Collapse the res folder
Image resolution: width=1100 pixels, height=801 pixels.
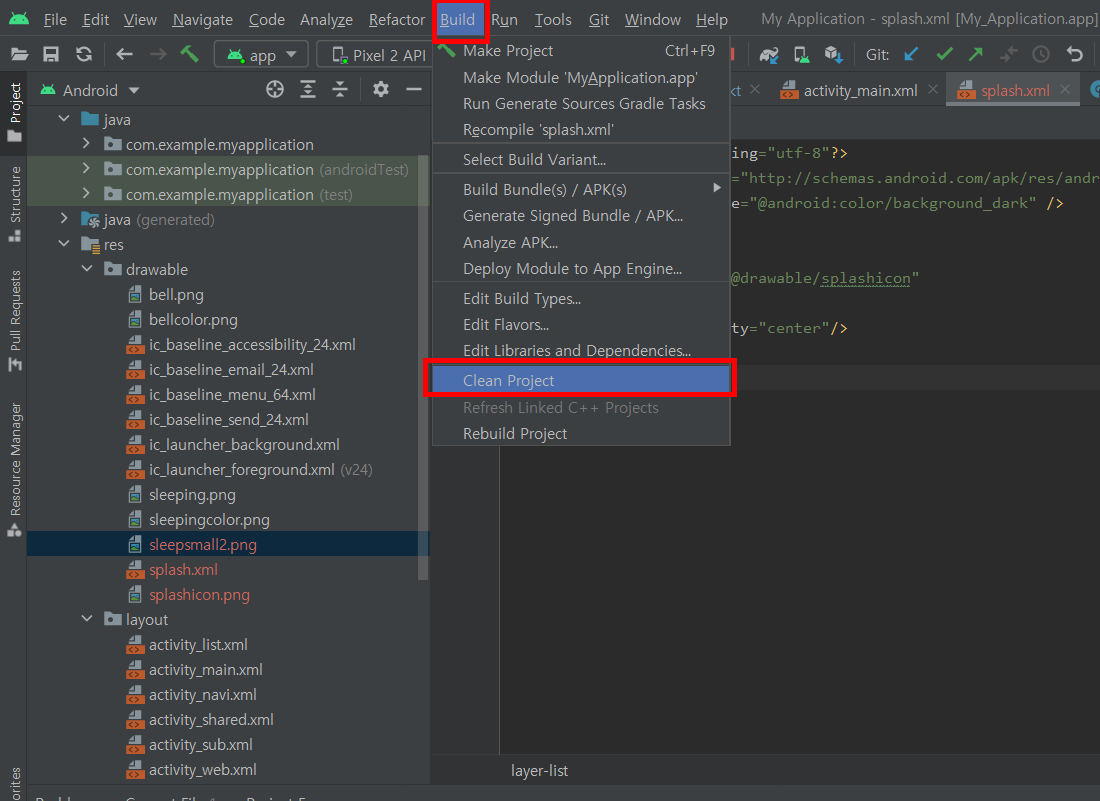(x=64, y=244)
